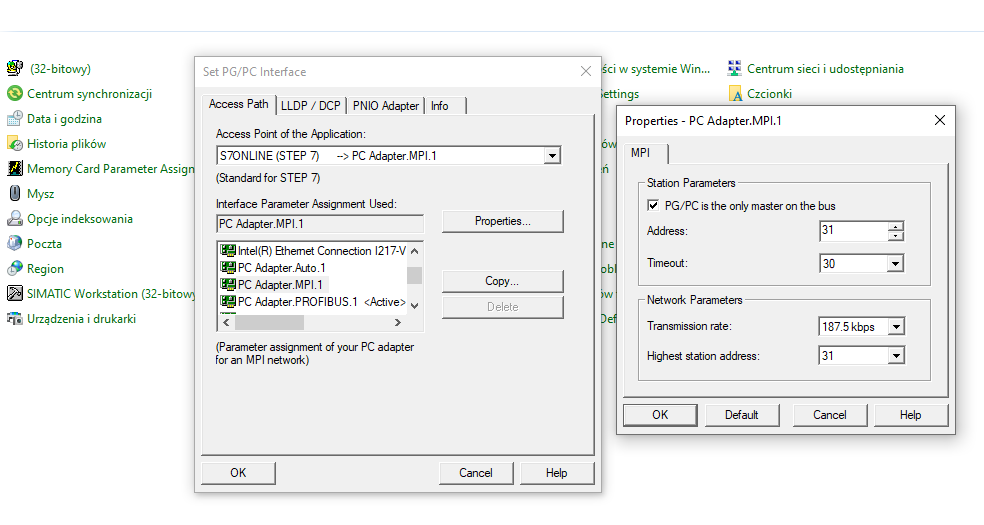Decrease the Address value with down arrow

pyautogui.click(x=896, y=236)
